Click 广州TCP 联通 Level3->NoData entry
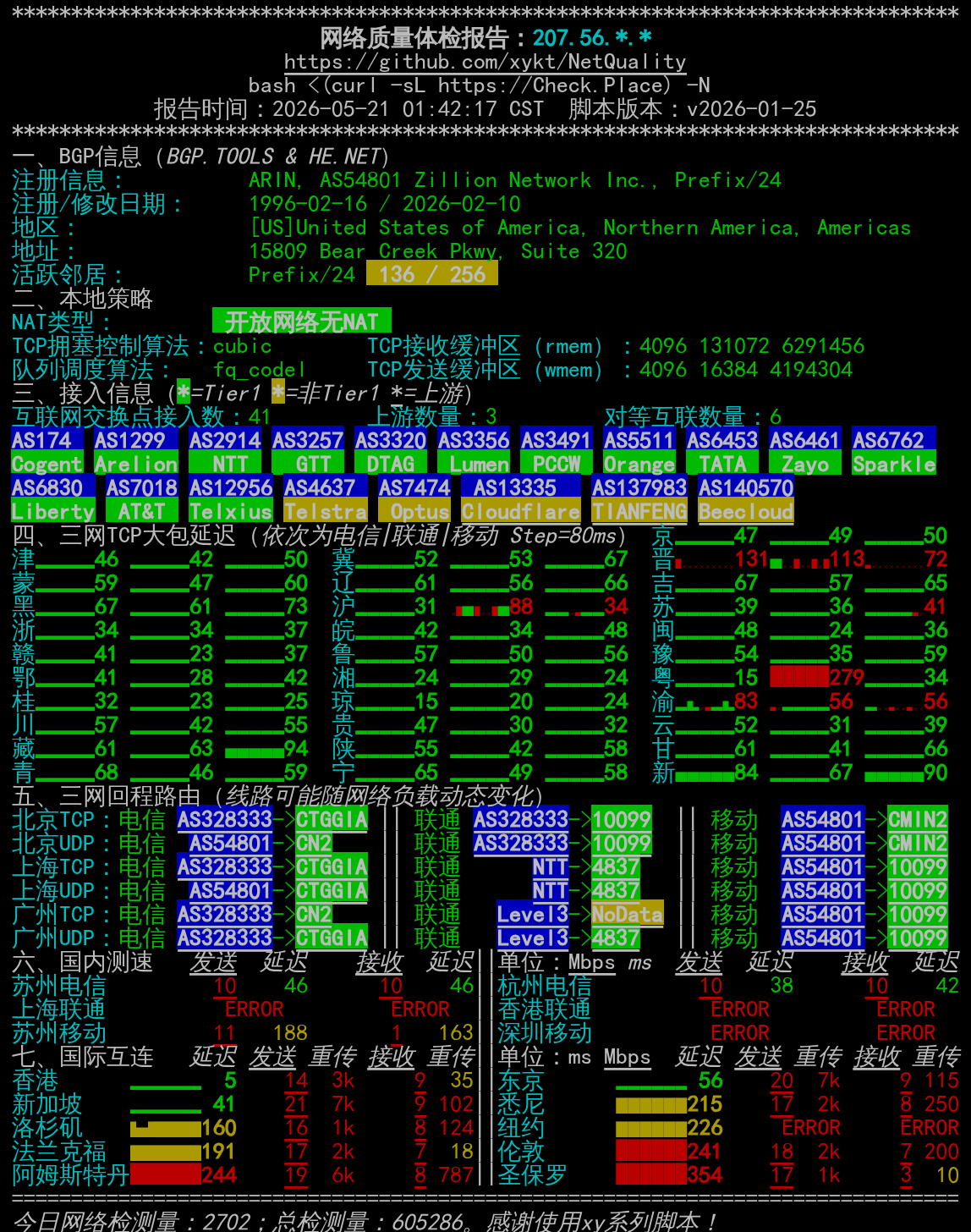This screenshot has height=1232, width=971. (580, 915)
